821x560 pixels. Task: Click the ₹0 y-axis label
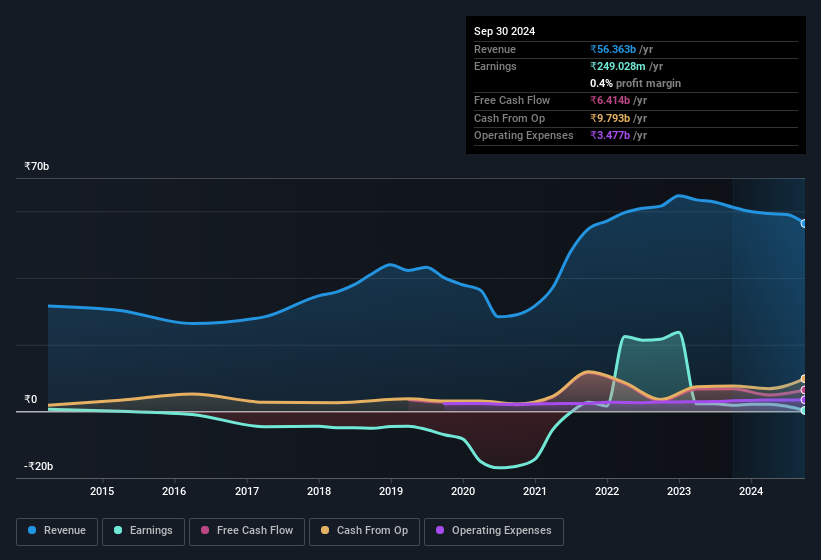click(31, 399)
